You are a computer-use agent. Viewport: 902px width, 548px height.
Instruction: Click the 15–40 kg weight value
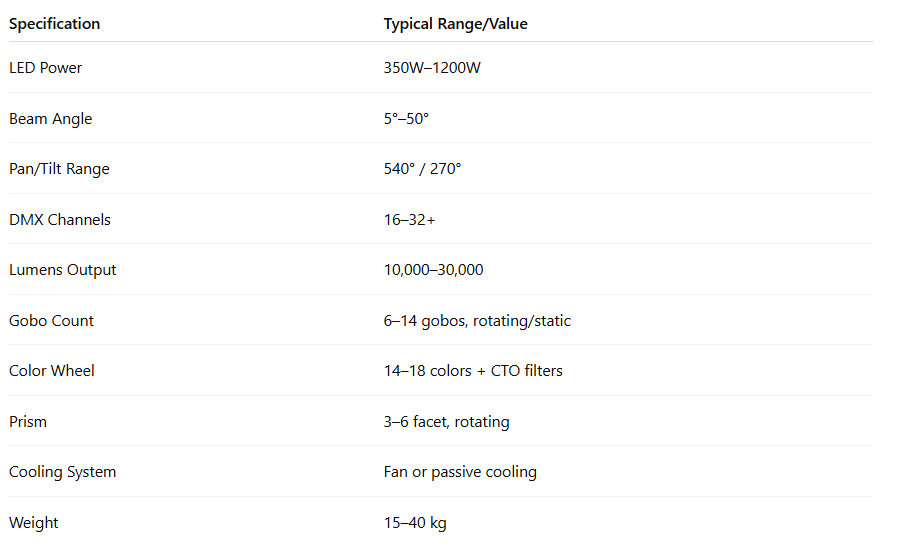(415, 523)
